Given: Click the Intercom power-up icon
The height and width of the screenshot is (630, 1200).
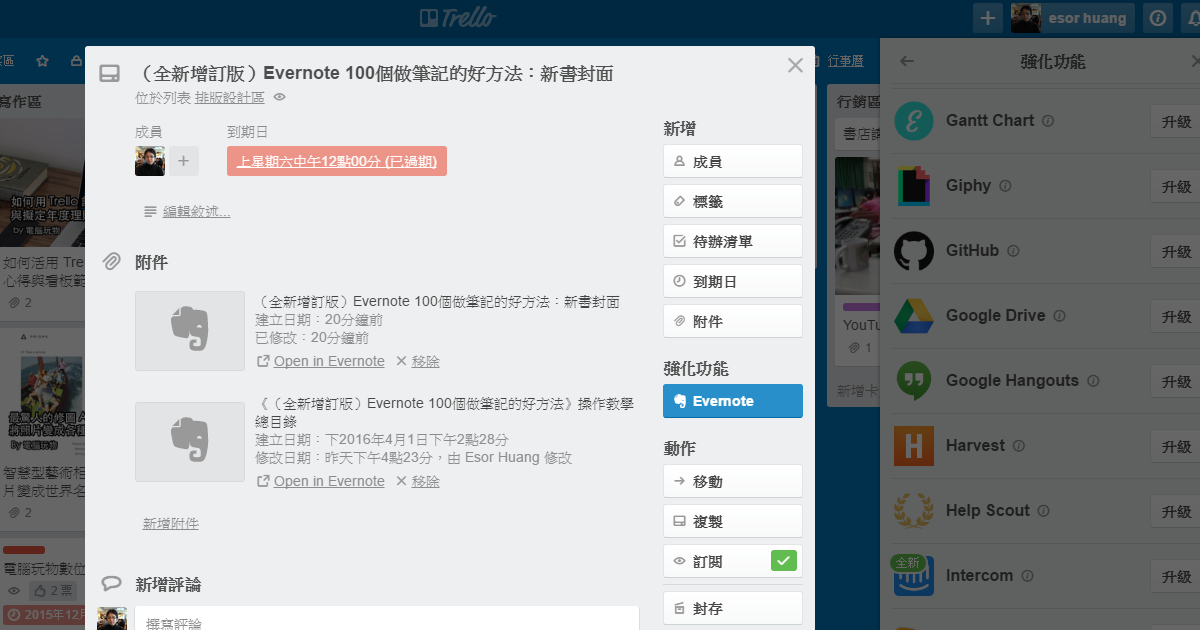Looking at the screenshot, I should [x=913, y=575].
